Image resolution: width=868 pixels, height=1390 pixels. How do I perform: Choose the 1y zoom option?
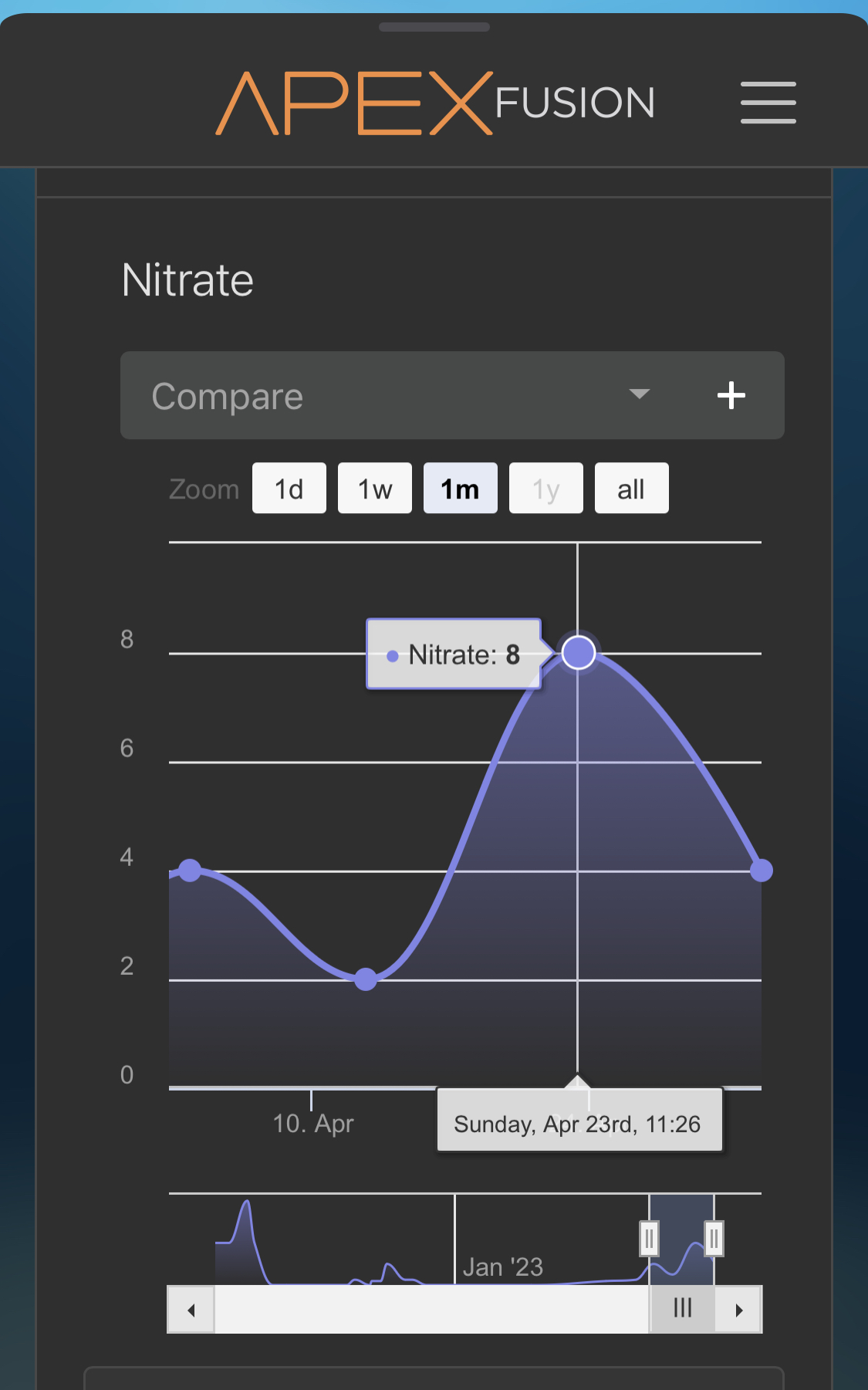[x=545, y=489]
